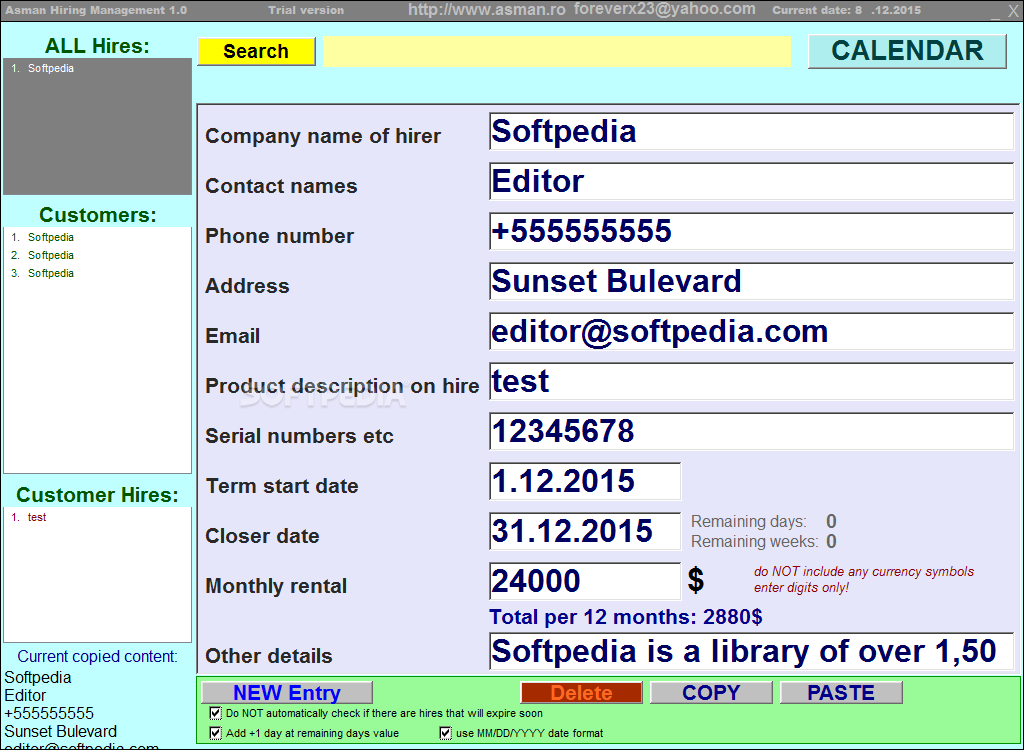Click the 'Remaining weeks:' label

[754, 542]
